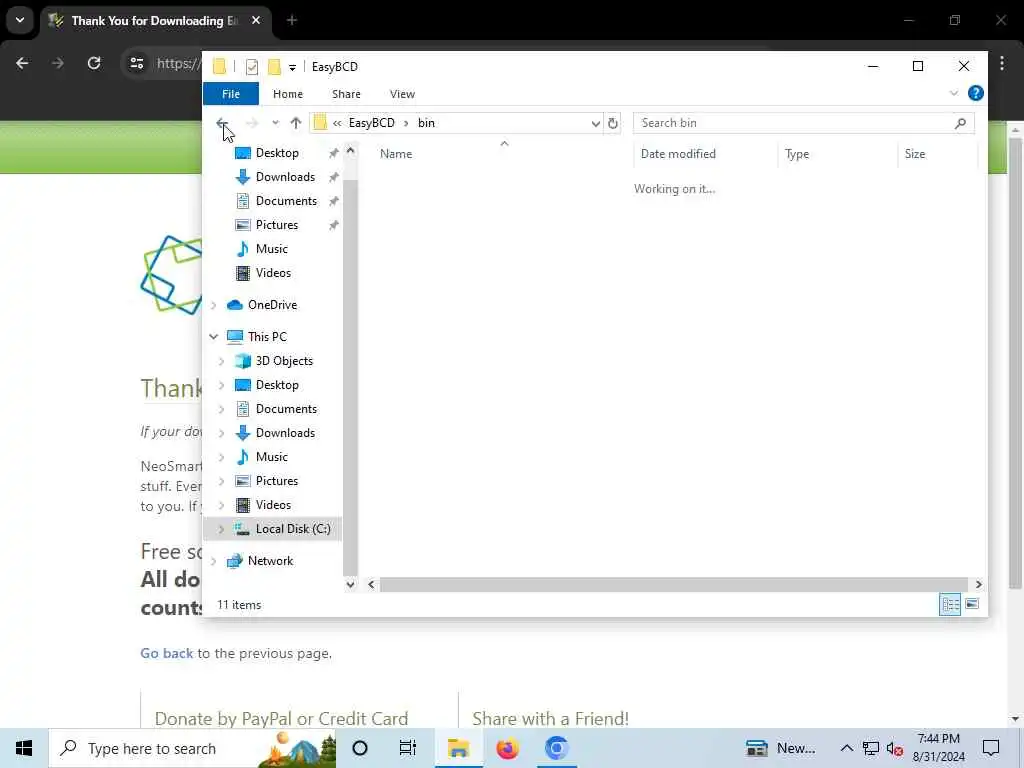
Task: Follow the Go back link in browser page
Action: [167, 654]
